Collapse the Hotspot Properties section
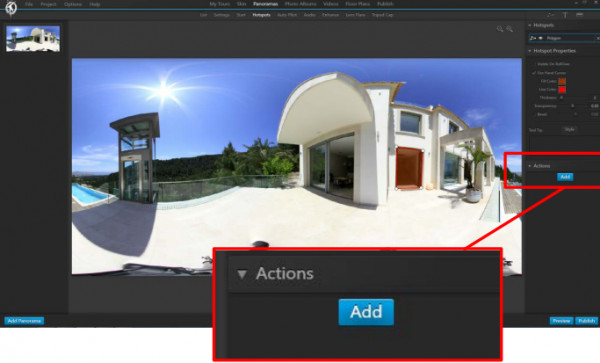This screenshot has height=363, width=600. (x=530, y=51)
